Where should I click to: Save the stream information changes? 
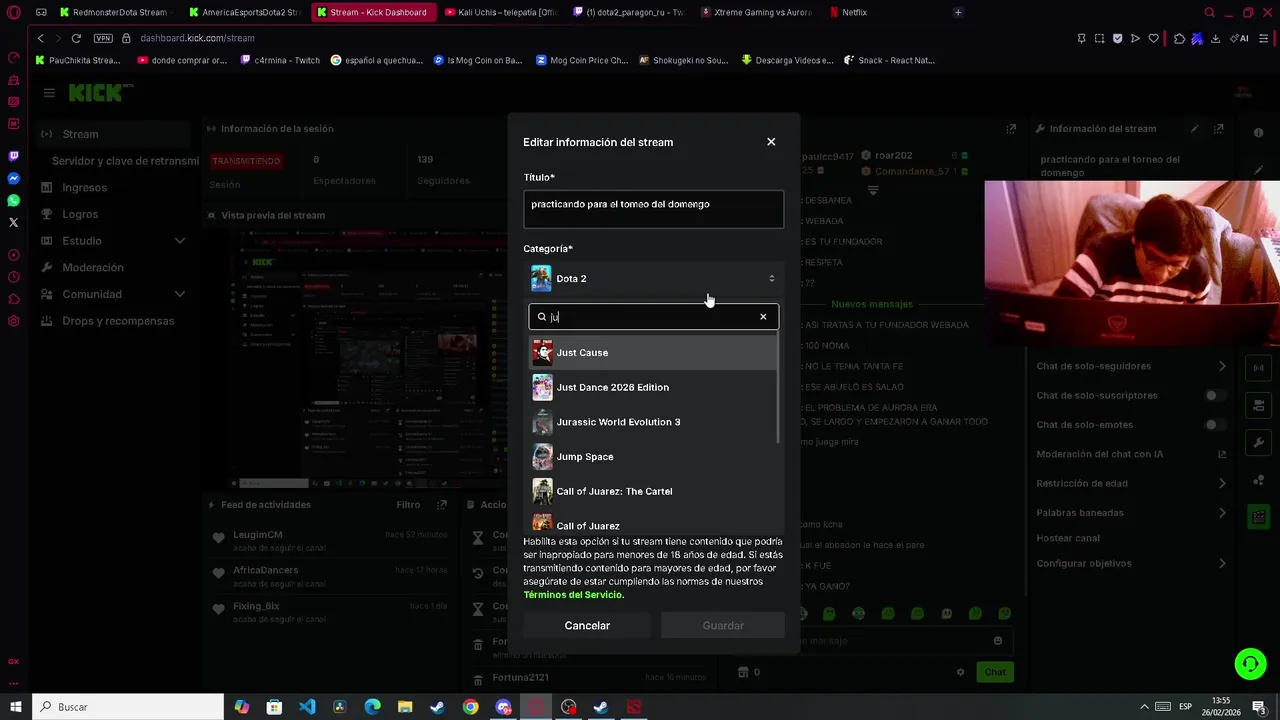pos(723,625)
